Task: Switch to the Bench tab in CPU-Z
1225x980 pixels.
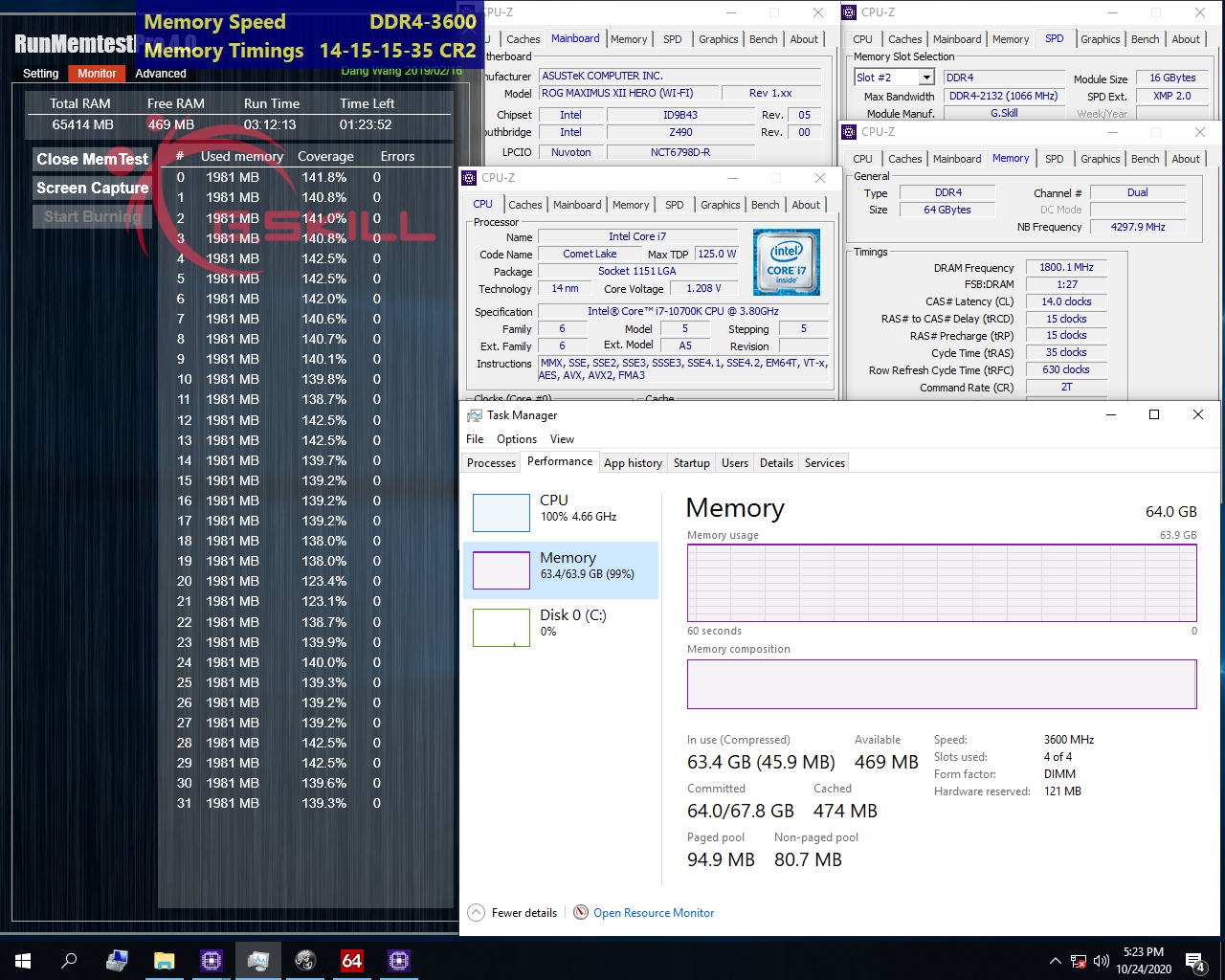Action: [765, 204]
